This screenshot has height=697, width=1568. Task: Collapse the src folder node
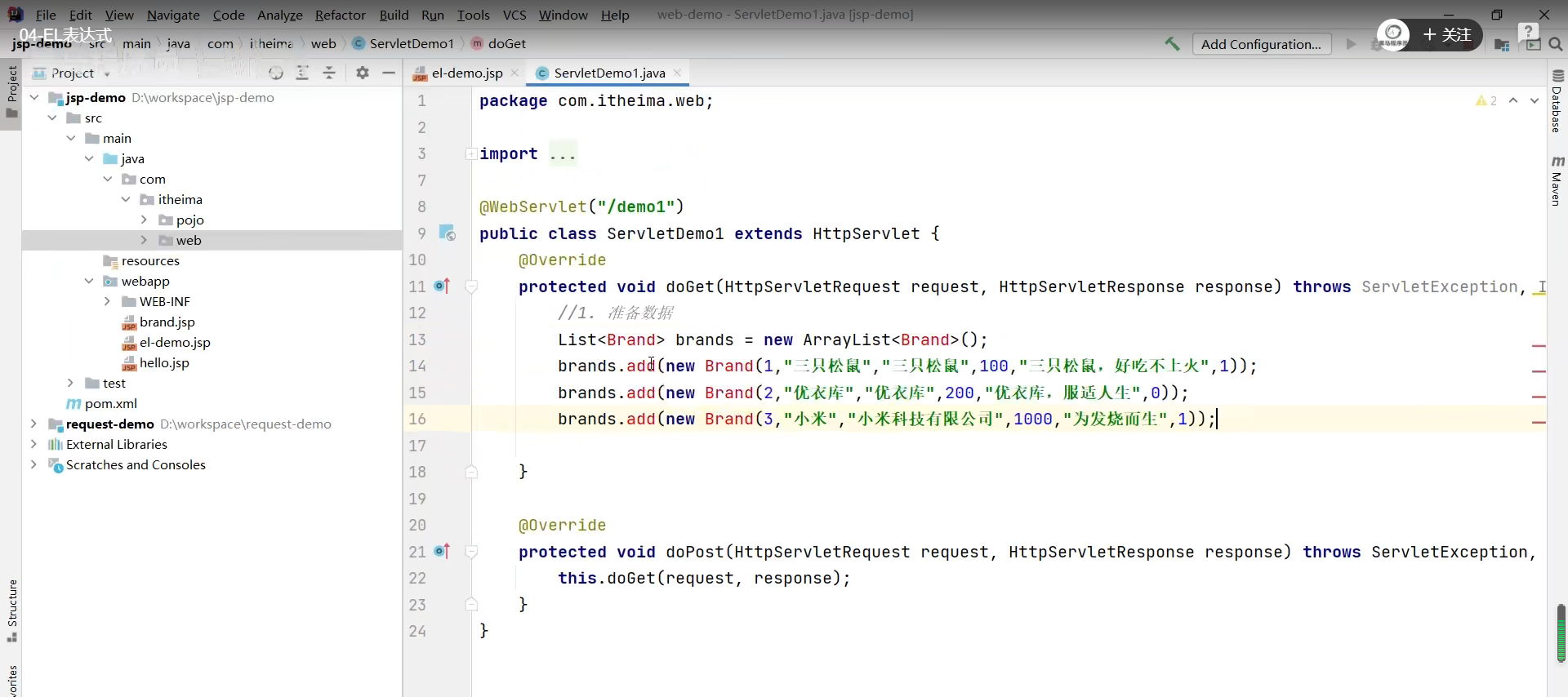pos(52,118)
